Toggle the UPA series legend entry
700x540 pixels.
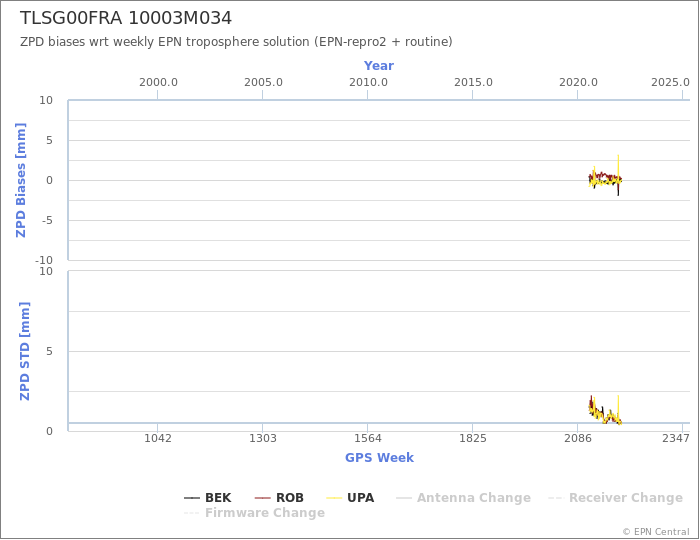pyautogui.click(x=350, y=498)
